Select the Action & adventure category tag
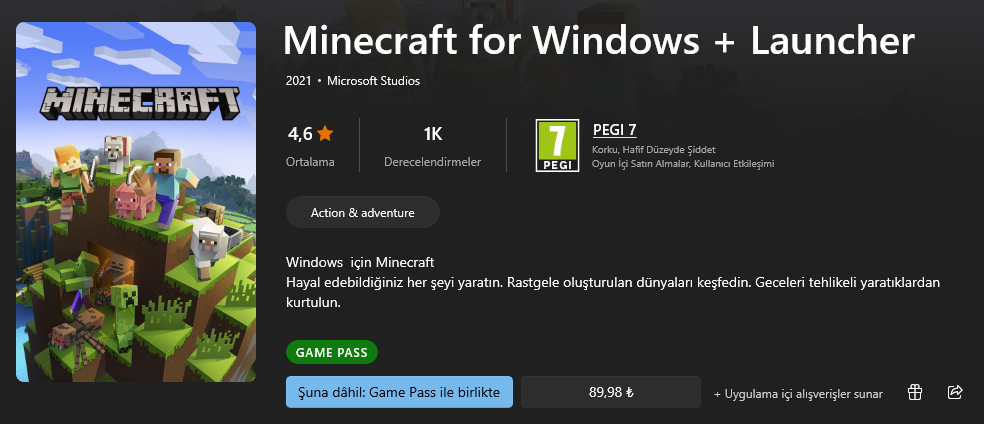This screenshot has width=984, height=424. (363, 213)
